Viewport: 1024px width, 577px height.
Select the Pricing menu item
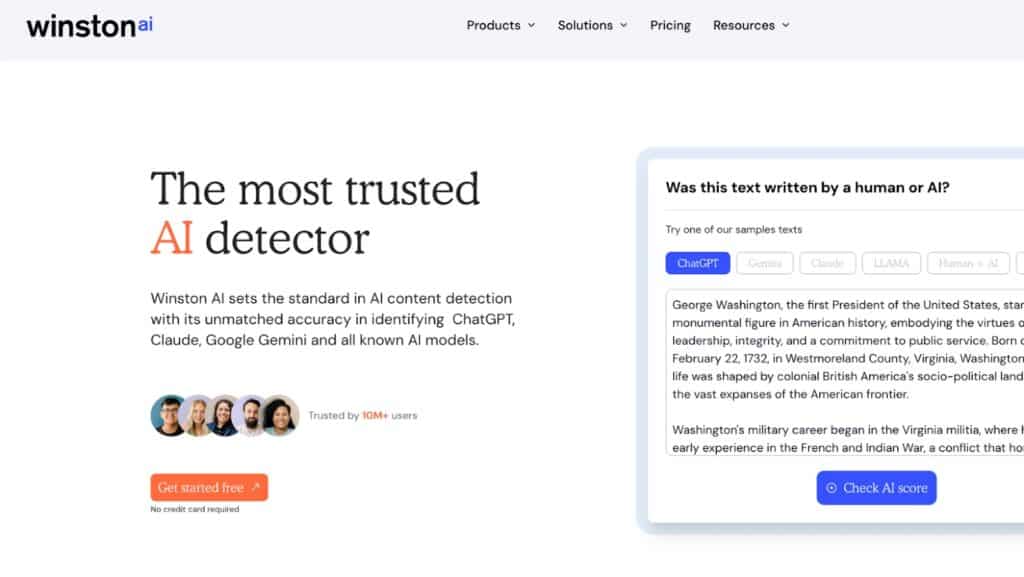point(670,25)
